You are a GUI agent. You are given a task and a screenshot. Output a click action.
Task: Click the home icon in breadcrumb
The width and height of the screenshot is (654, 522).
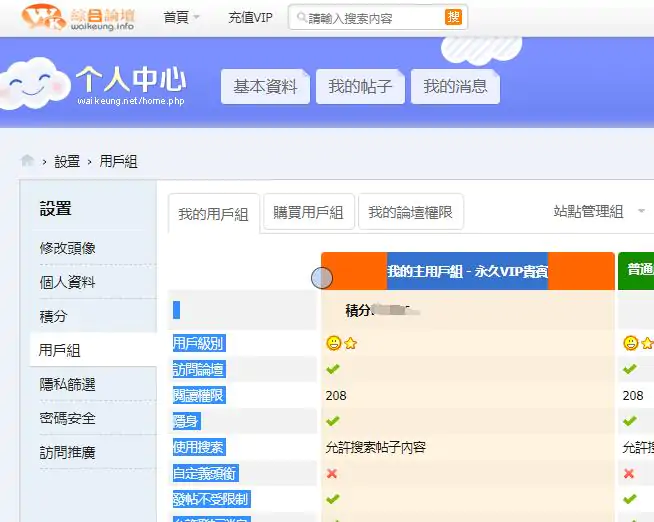click(x=28, y=161)
